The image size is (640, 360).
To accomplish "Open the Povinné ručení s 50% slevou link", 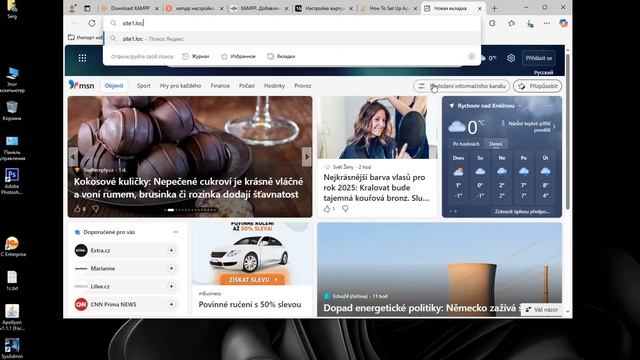I will (250, 304).
